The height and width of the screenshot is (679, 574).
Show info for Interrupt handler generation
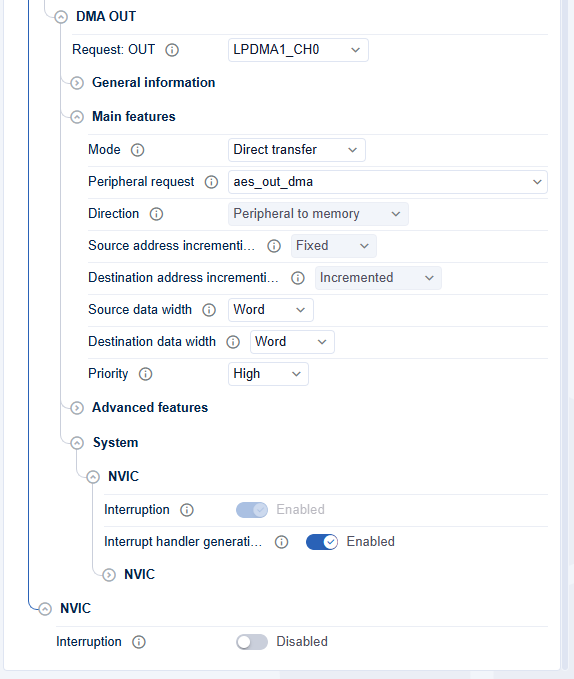[281, 542]
